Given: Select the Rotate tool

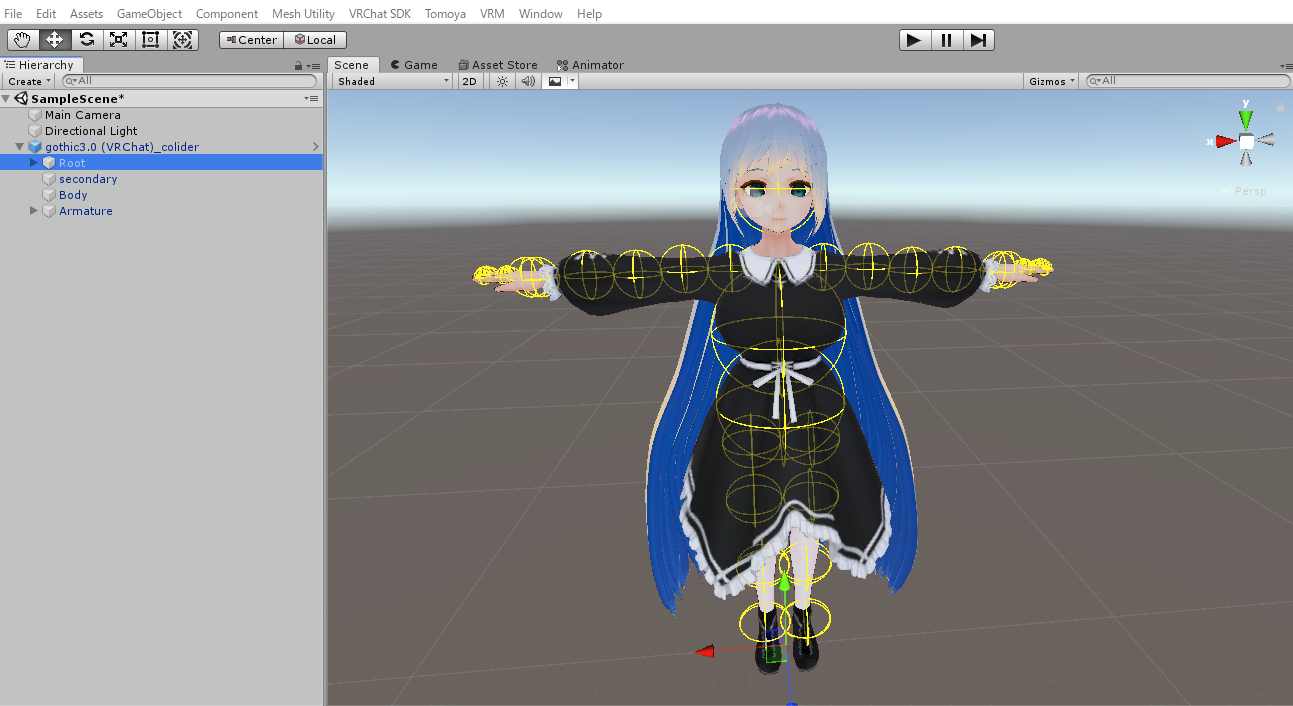Looking at the screenshot, I should click(86, 40).
